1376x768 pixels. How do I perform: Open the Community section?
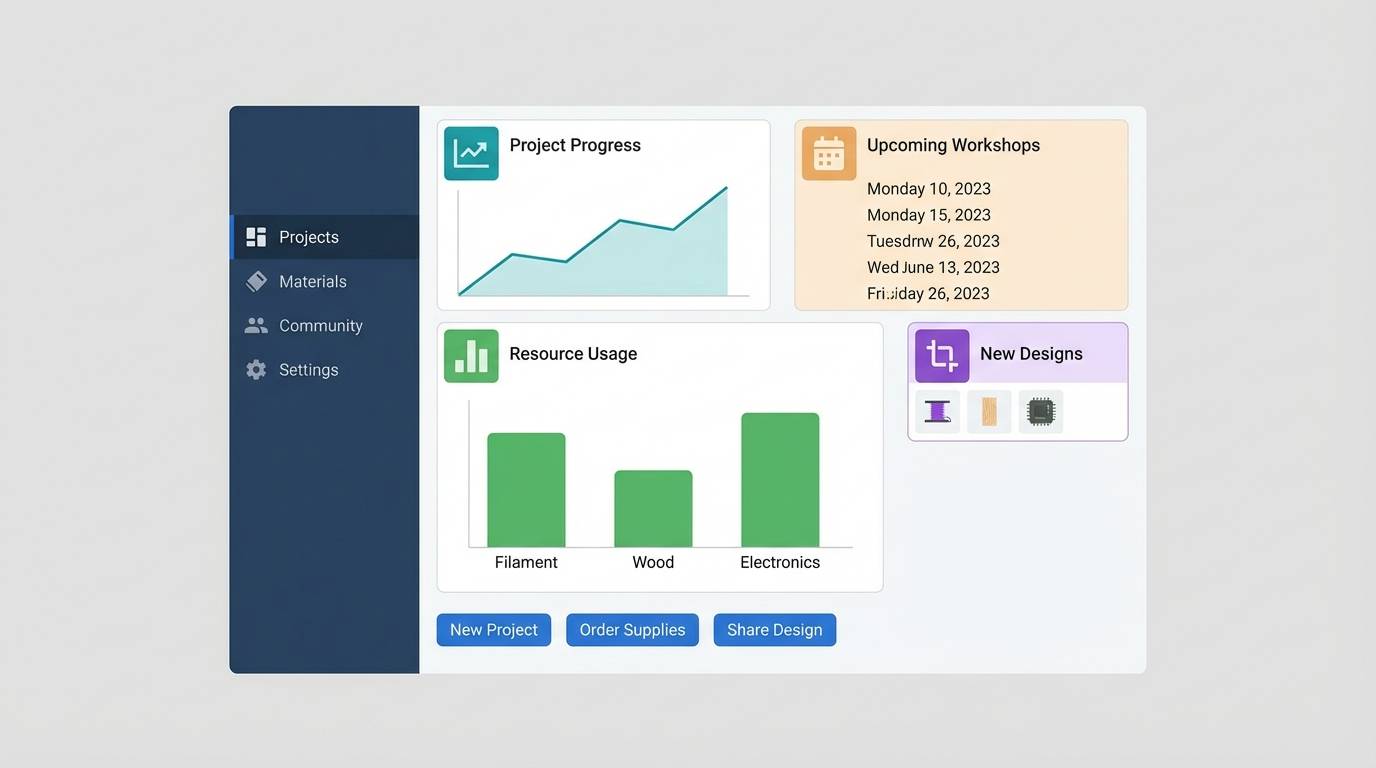[320, 325]
